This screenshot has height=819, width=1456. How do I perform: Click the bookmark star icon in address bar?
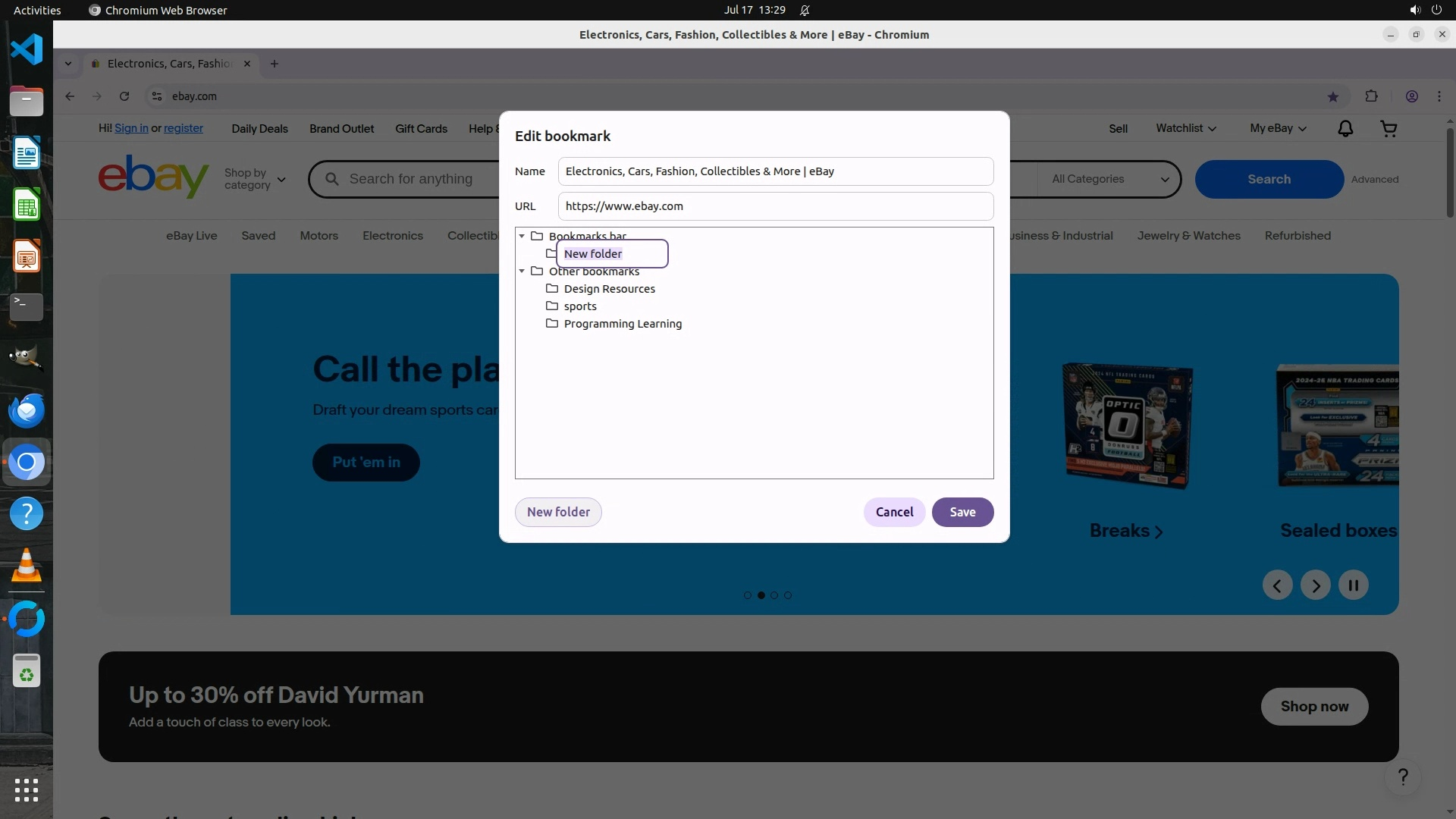tap(1332, 96)
